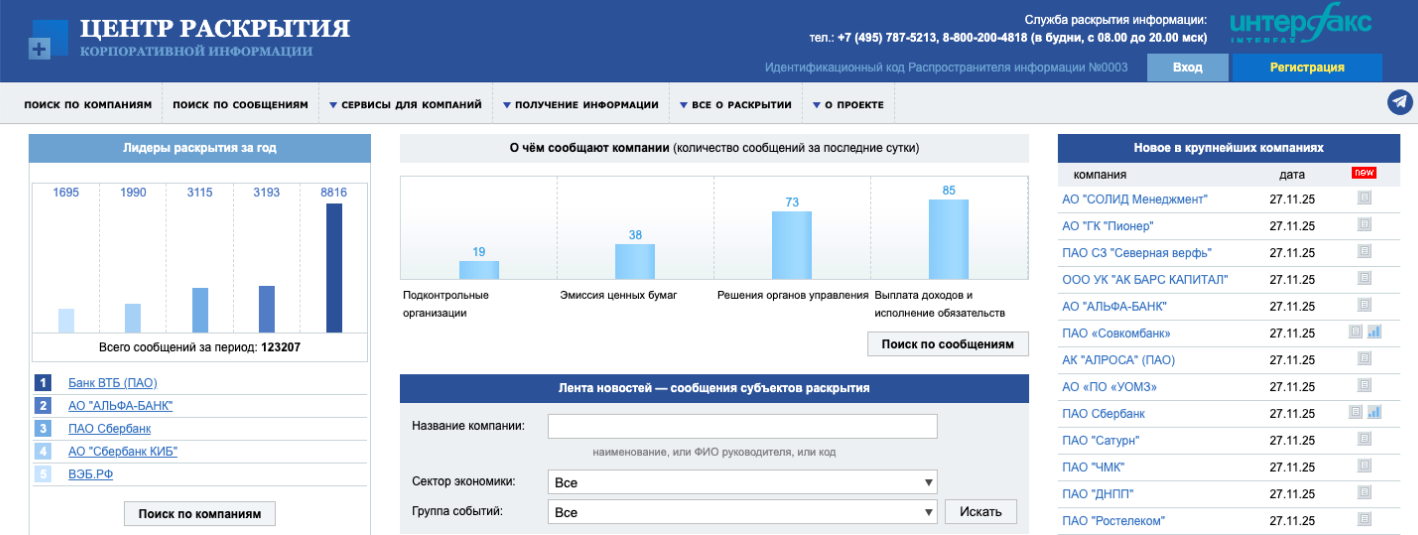Expand the Сектор экономики dropdown
This screenshot has width=1418, height=535.
click(742, 482)
